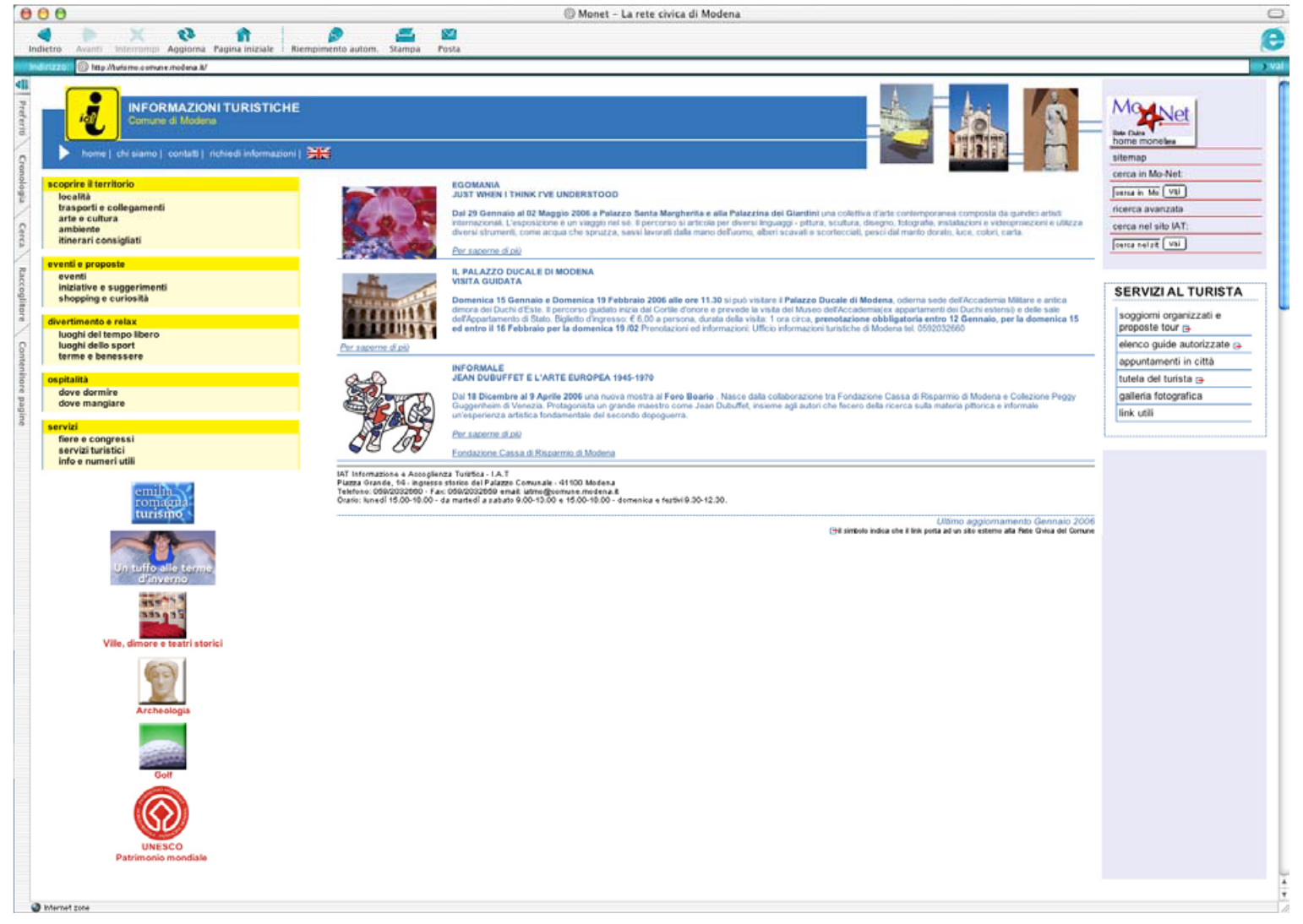Click the vertical scrollbar thumb

(x=1284, y=194)
